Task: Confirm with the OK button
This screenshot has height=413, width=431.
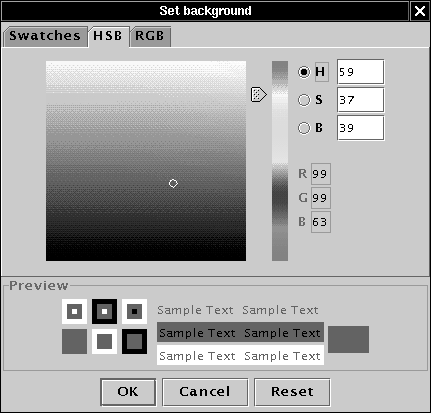Action: [x=128, y=392]
